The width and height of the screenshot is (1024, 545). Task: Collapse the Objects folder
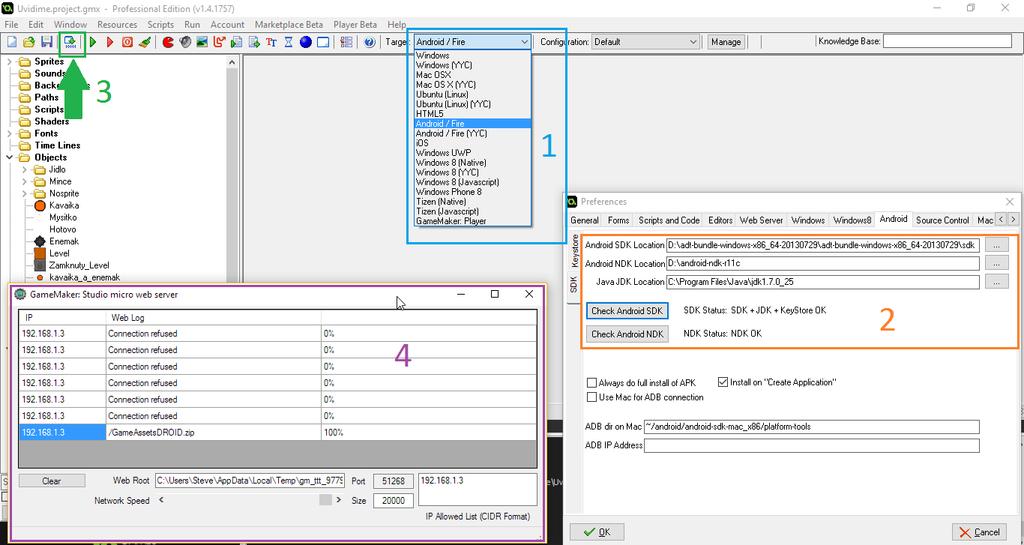pos(10,157)
